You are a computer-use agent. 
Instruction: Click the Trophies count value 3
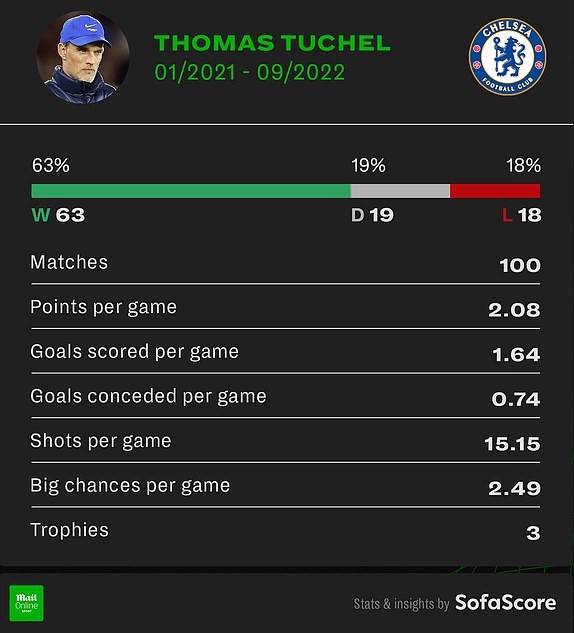533,533
